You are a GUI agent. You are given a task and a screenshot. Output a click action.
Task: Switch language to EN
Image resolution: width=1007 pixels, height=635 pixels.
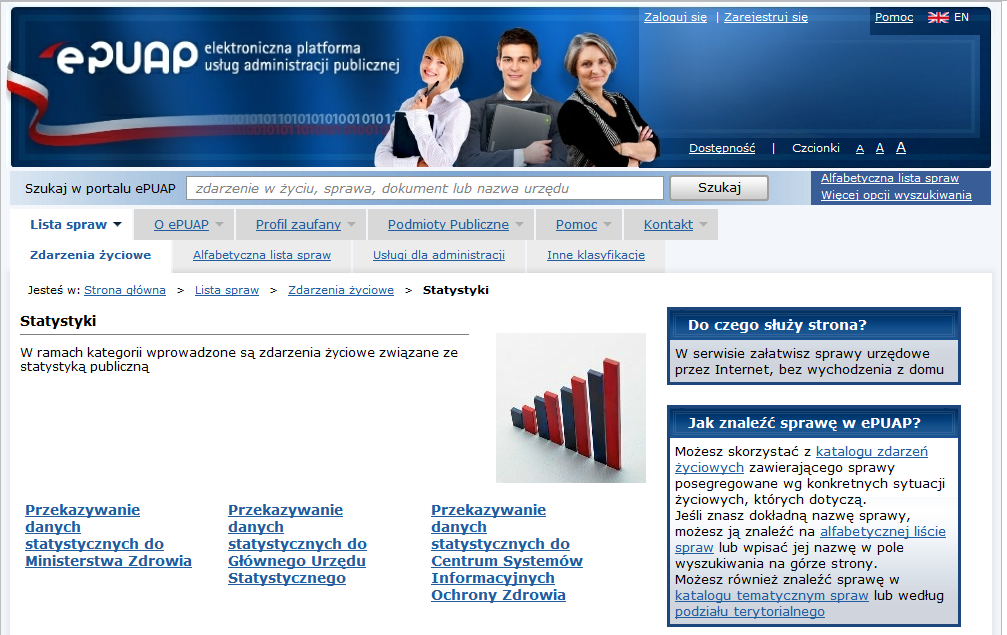pos(961,17)
